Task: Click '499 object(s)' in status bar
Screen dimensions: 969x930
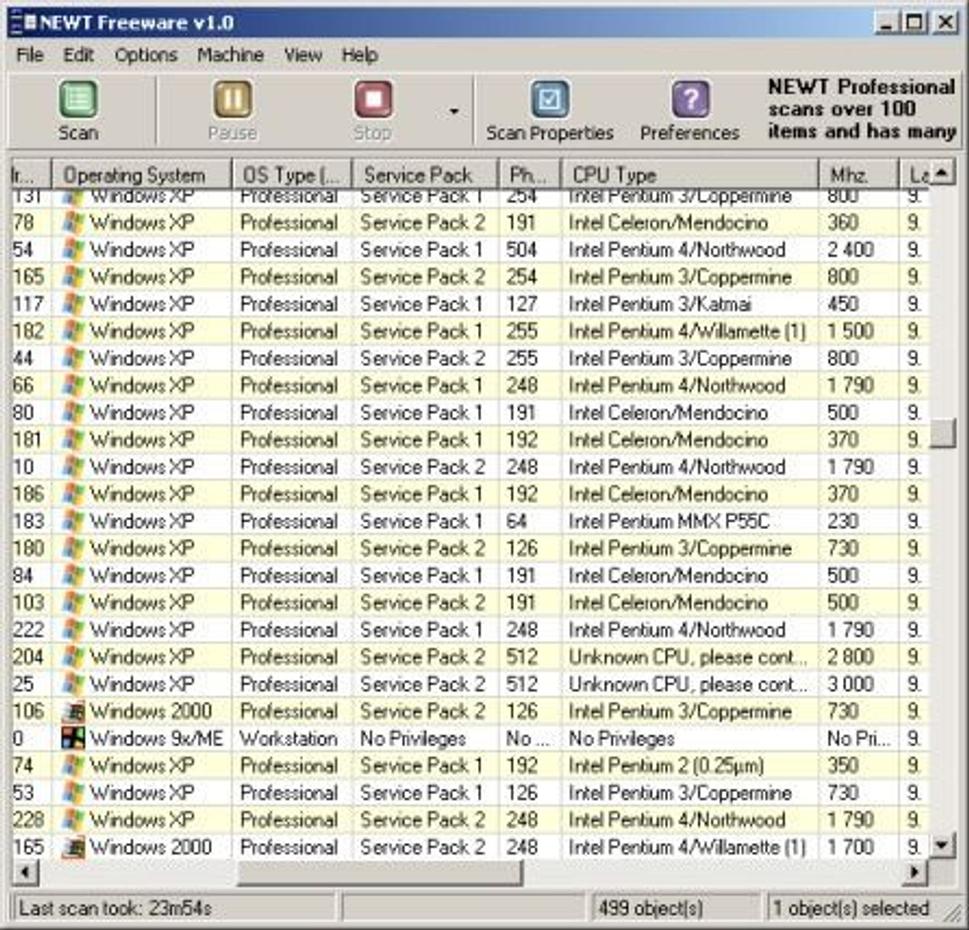Action: [651, 909]
